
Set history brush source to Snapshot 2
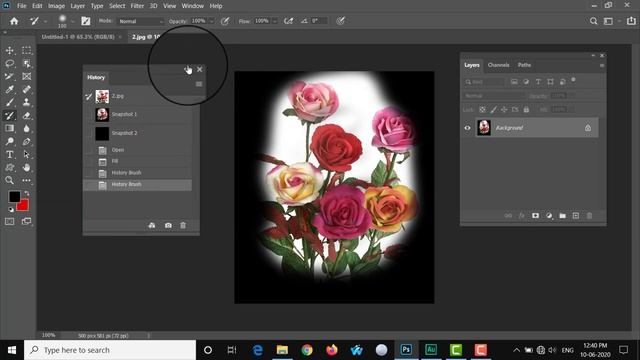coord(89,133)
